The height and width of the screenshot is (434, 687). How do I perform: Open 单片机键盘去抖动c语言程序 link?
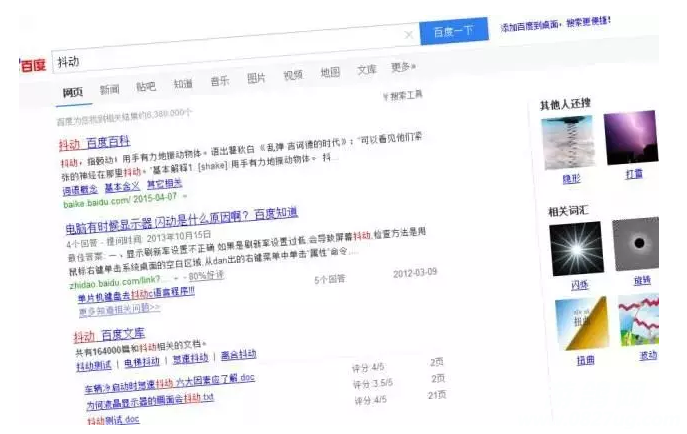136,295
